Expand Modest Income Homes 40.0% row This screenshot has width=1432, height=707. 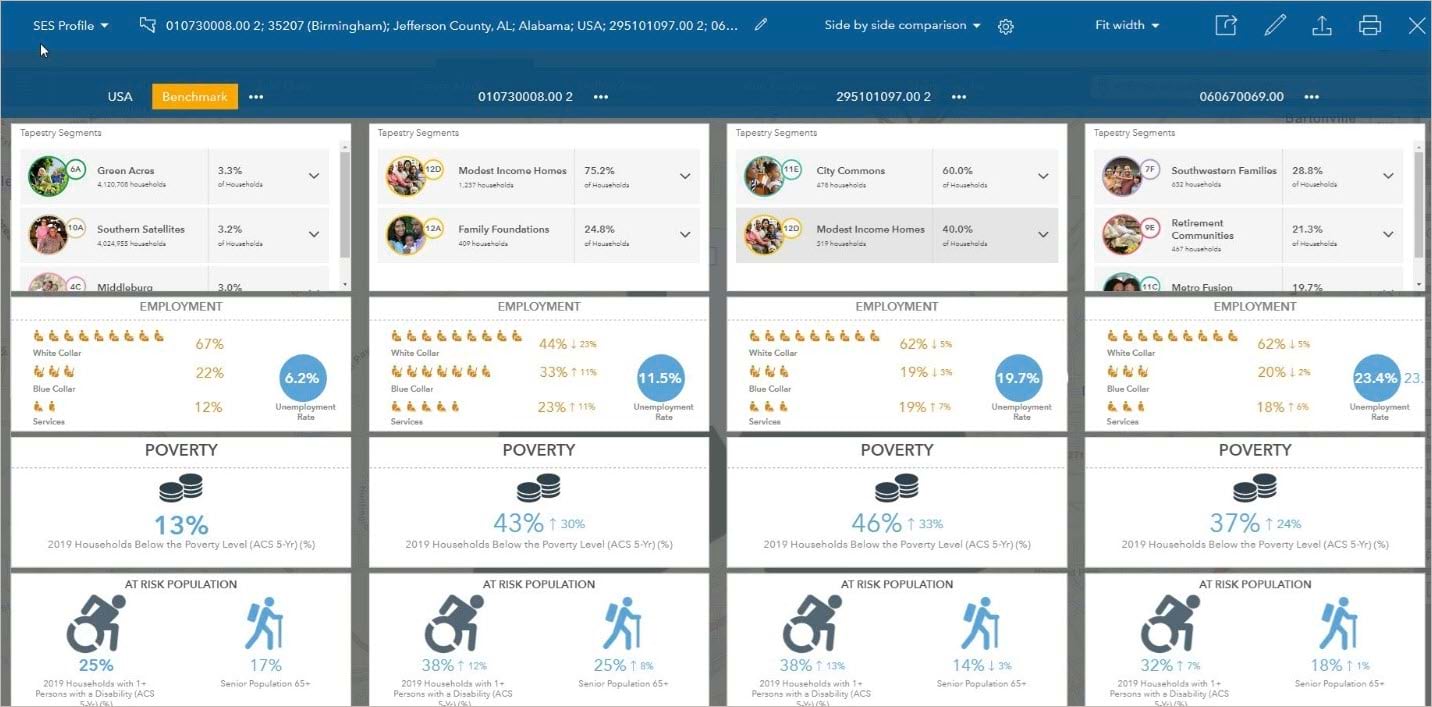point(1043,235)
